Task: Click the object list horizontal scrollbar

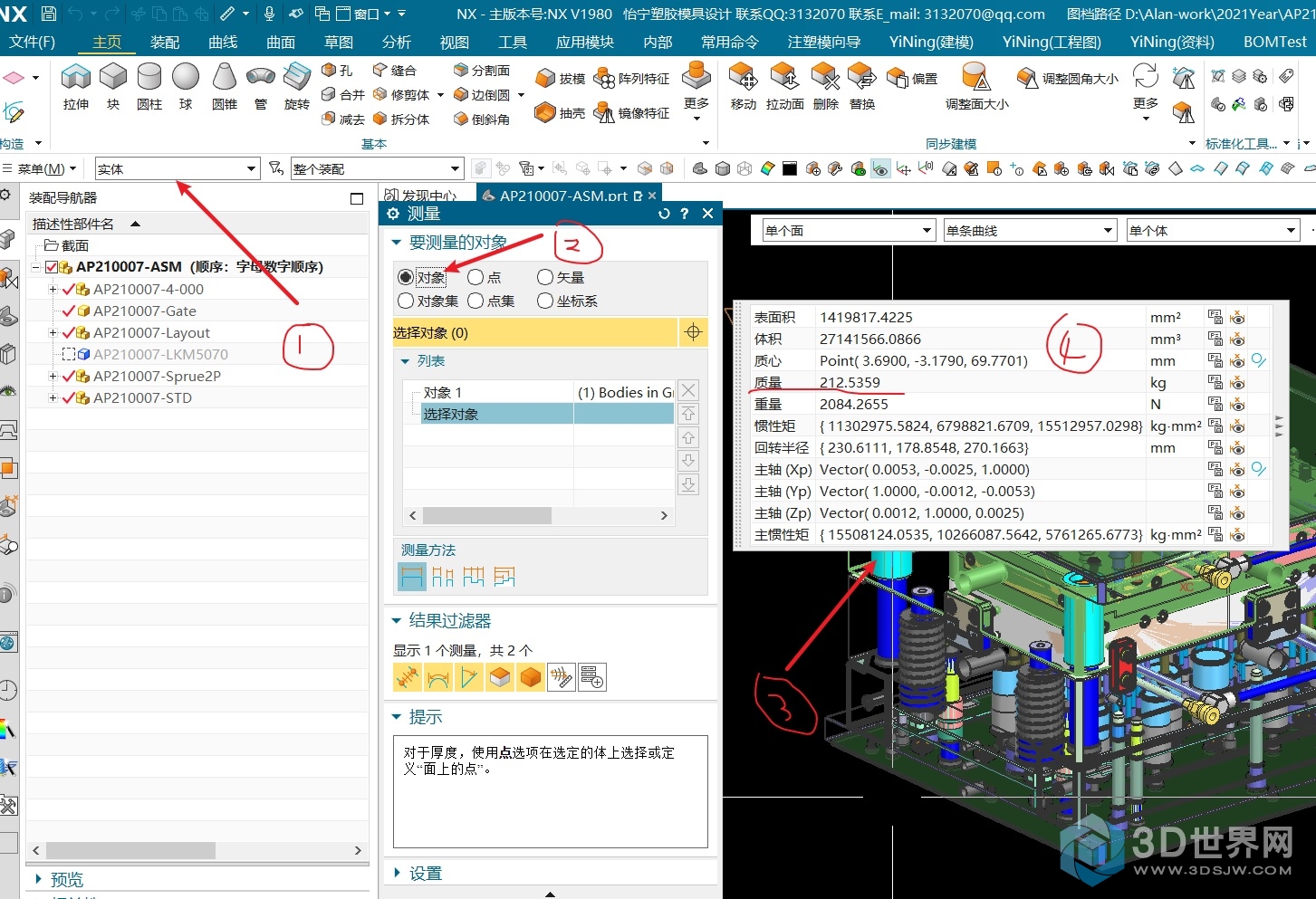Action: (487, 515)
